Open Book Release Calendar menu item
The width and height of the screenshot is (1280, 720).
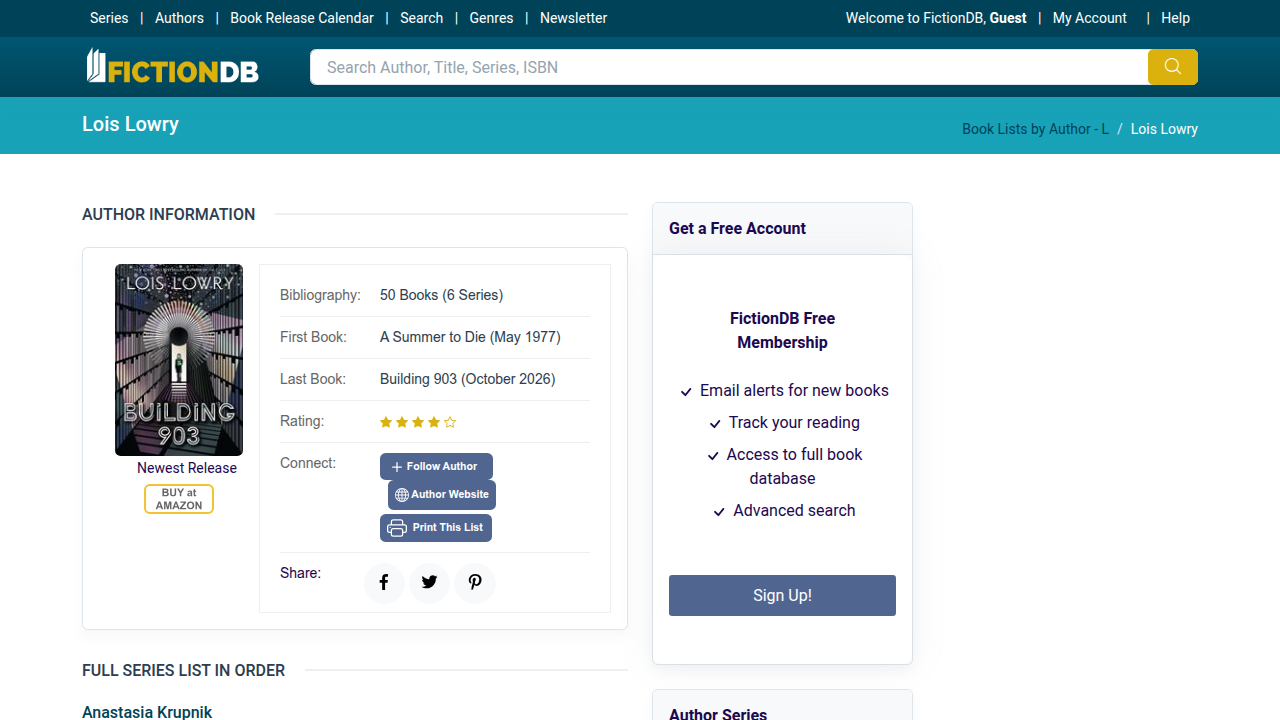302,18
